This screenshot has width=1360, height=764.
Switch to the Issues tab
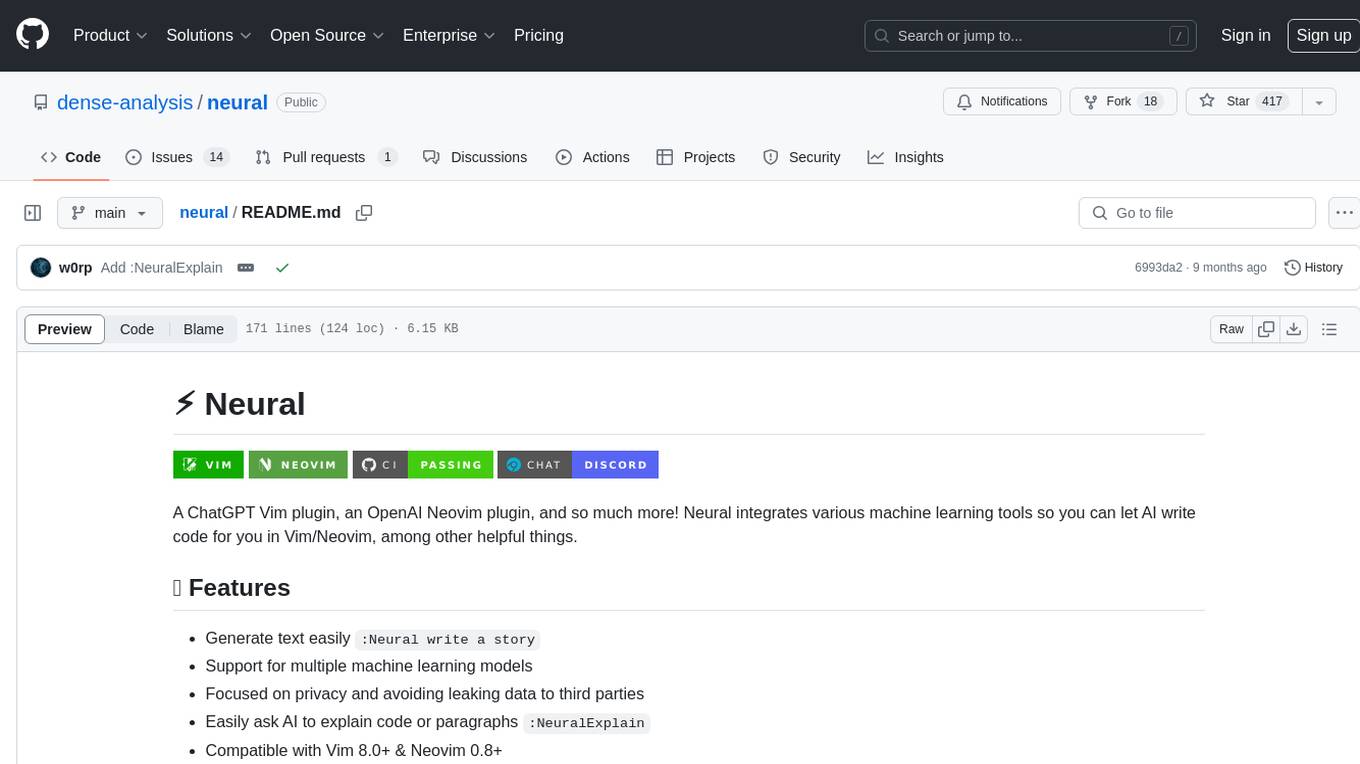click(177, 157)
